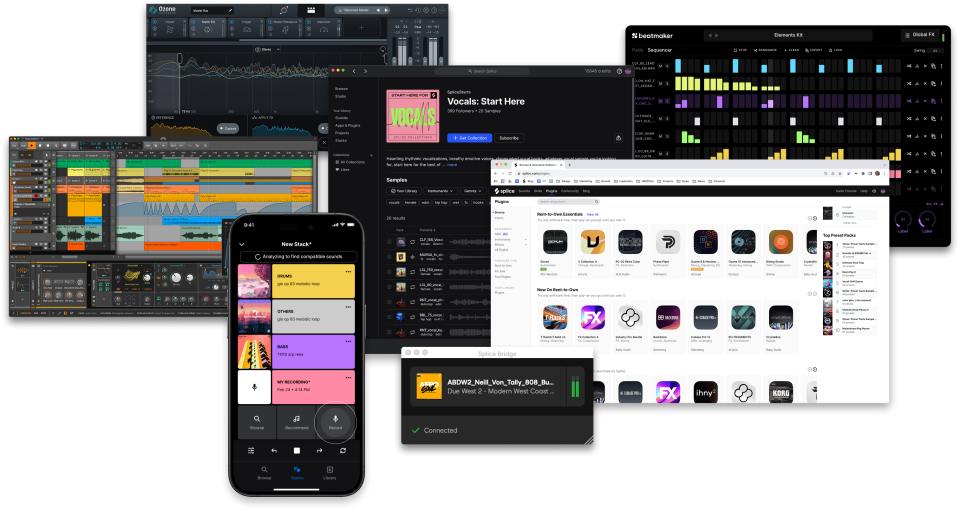The image size is (960, 517).
Task: Click the blue Get Collection button
Action: pos(470,138)
